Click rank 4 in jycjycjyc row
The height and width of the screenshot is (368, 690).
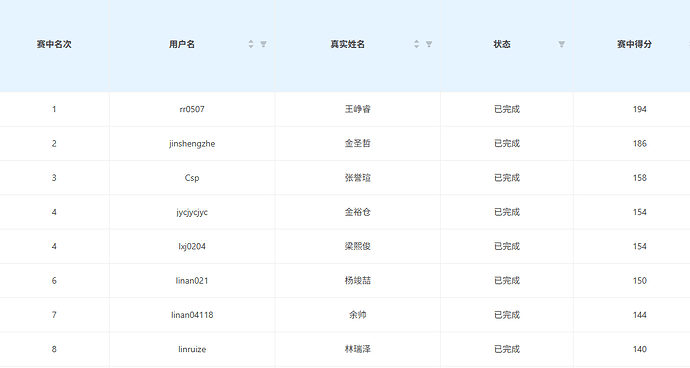click(54, 212)
